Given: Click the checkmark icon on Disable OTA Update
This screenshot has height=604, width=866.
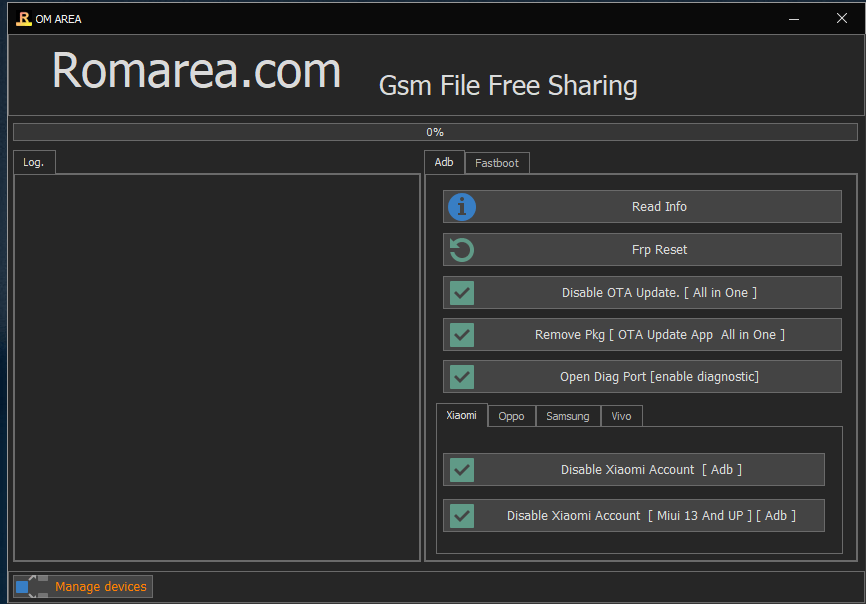Looking at the screenshot, I should coord(461,292).
